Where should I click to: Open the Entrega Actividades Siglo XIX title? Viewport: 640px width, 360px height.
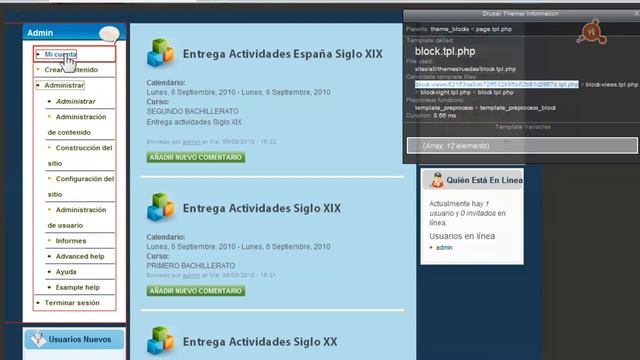click(x=262, y=208)
